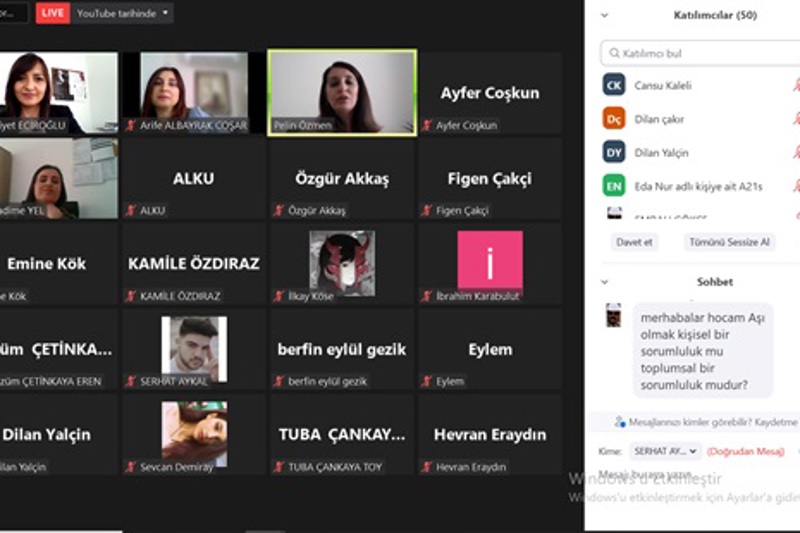Click muted mic icon on Özgür Akkaş tile
Viewport: 800px width, 533px height.
(279, 211)
